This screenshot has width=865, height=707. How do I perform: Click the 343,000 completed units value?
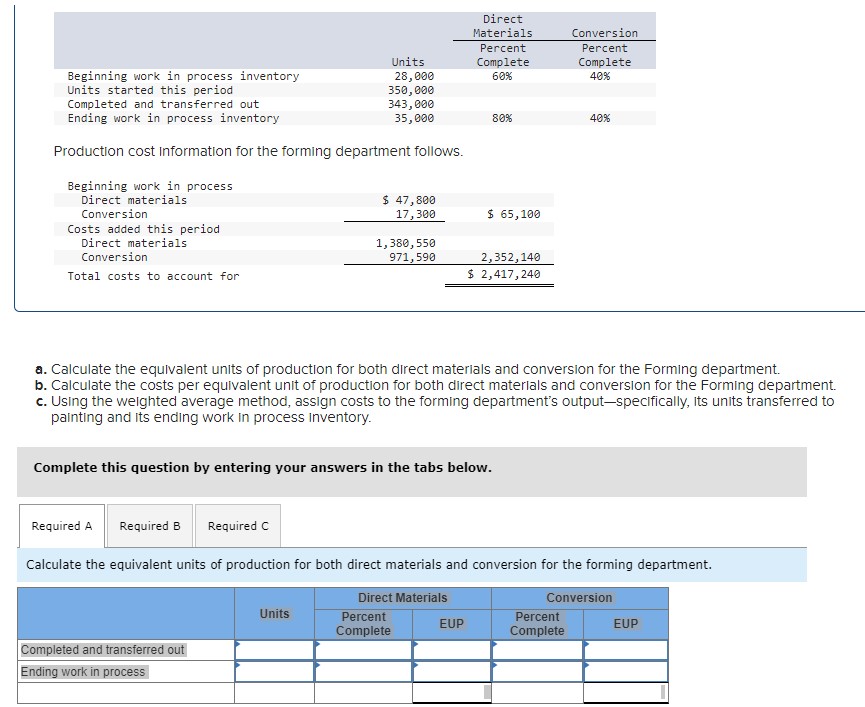411,104
